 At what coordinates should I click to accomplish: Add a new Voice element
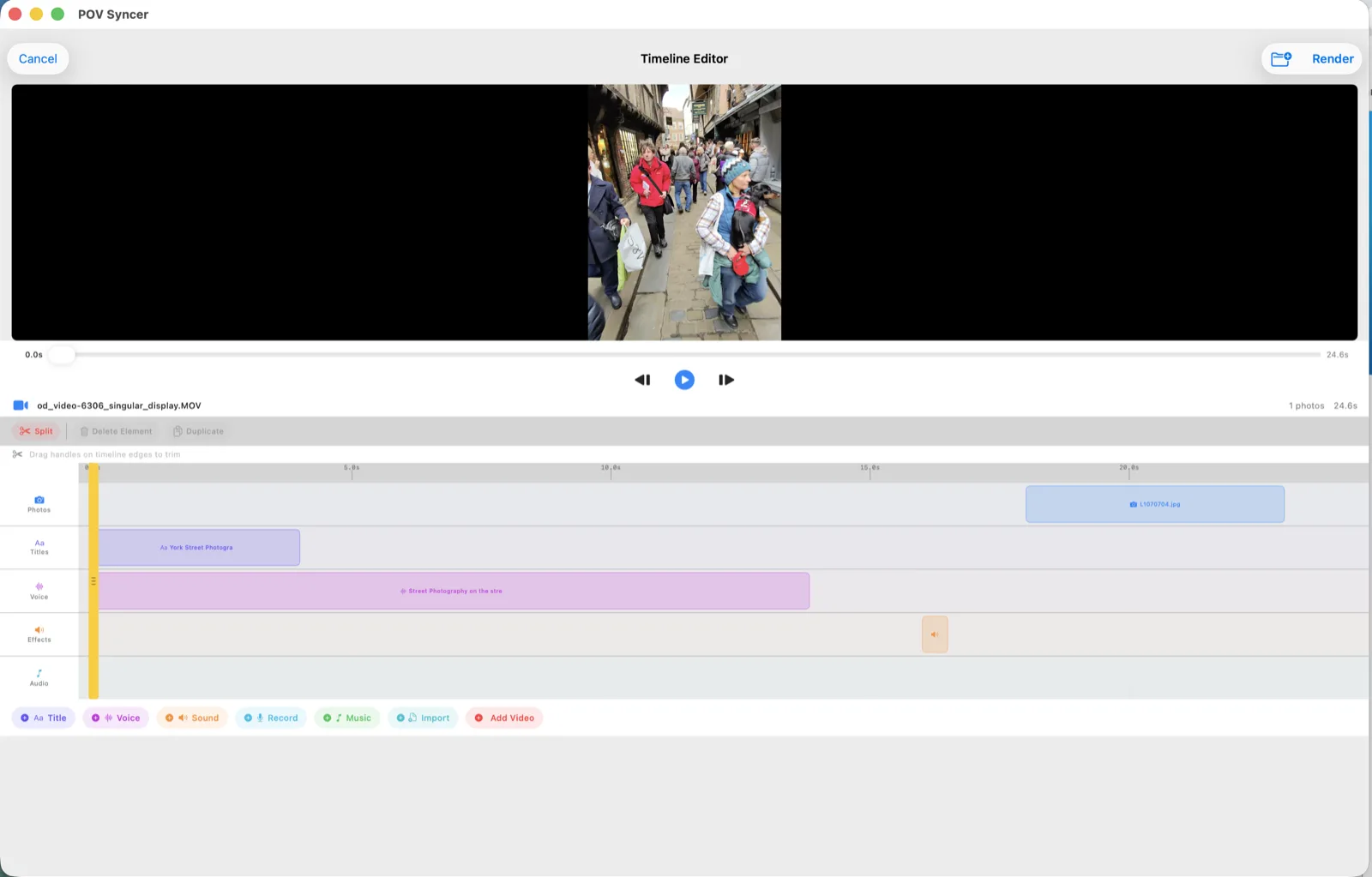click(x=116, y=718)
